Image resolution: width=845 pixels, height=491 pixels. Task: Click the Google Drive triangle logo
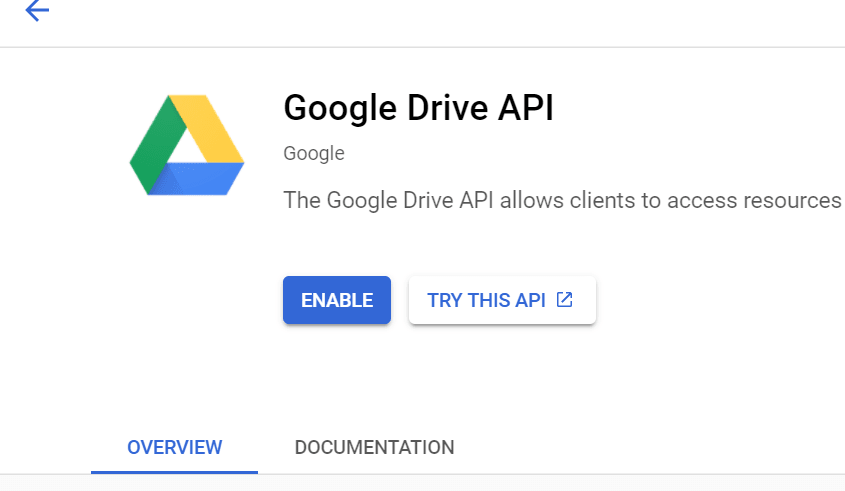pos(187,145)
